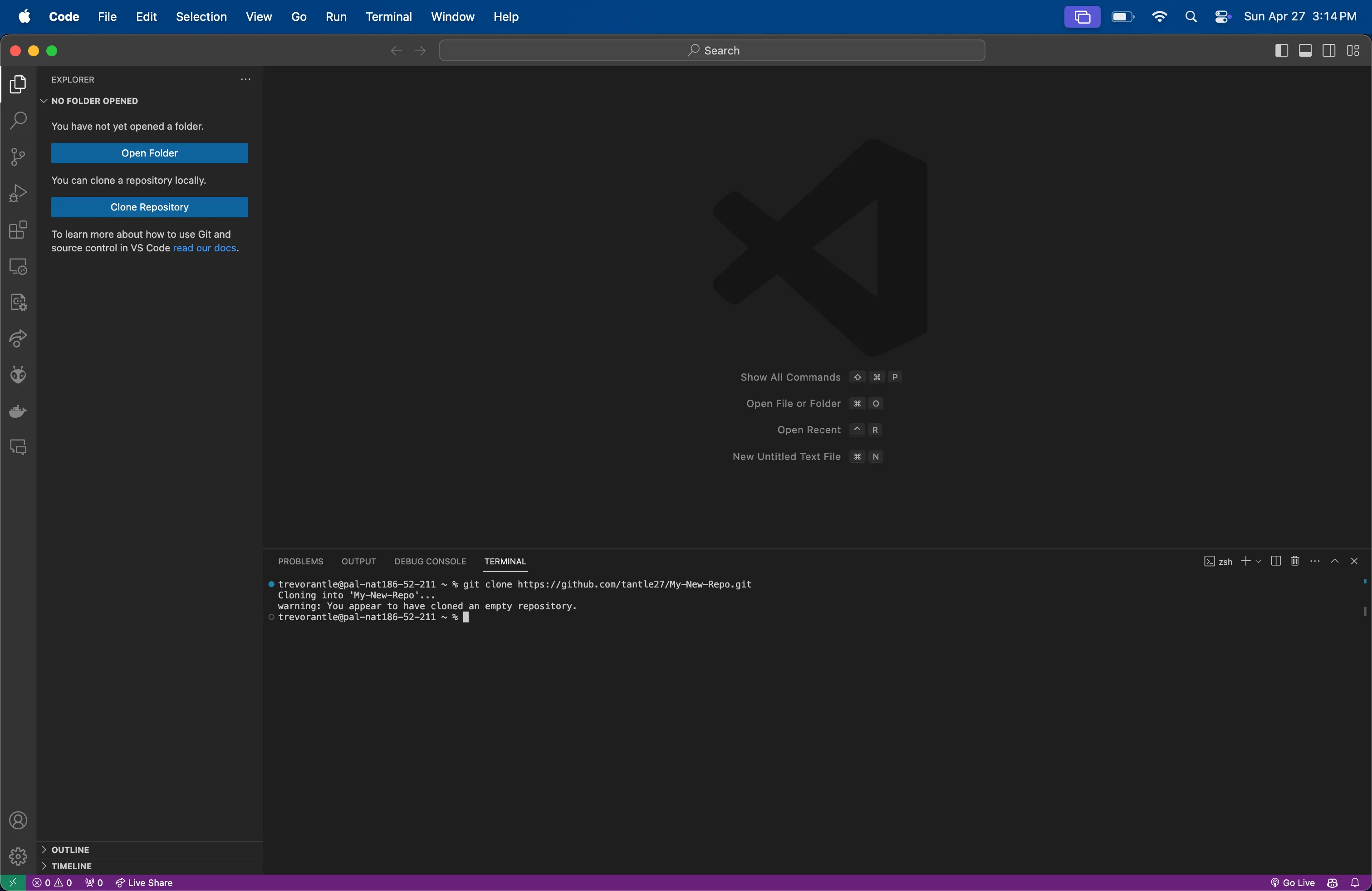The height and width of the screenshot is (891, 1372).
Task: Open the Go menu
Action: point(299,17)
